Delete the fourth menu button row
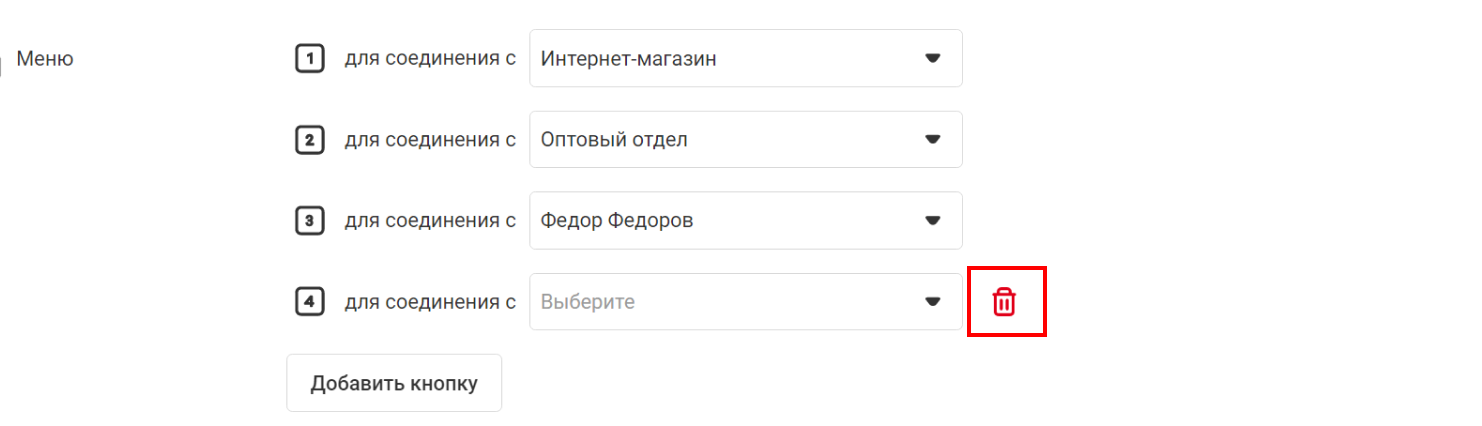Image resolution: width=1482 pixels, height=426 pixels. click(x=1004, y=302)
